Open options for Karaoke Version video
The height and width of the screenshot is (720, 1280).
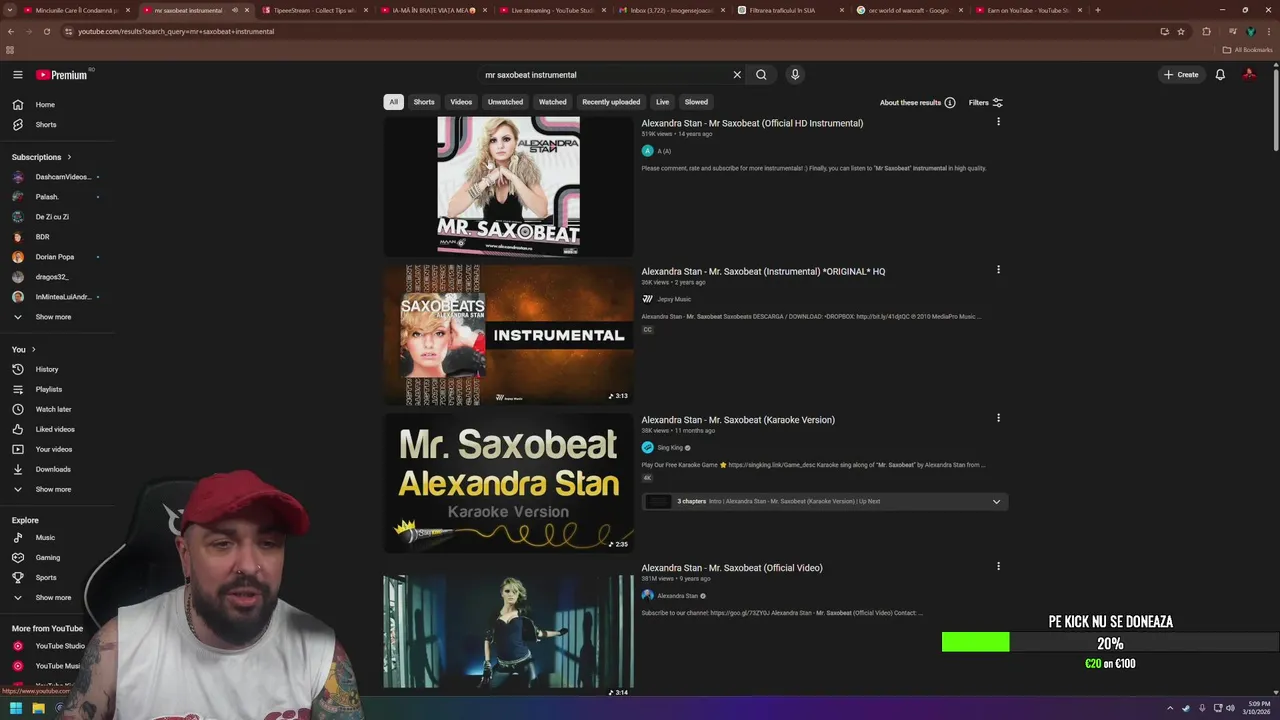coord(998,418)
